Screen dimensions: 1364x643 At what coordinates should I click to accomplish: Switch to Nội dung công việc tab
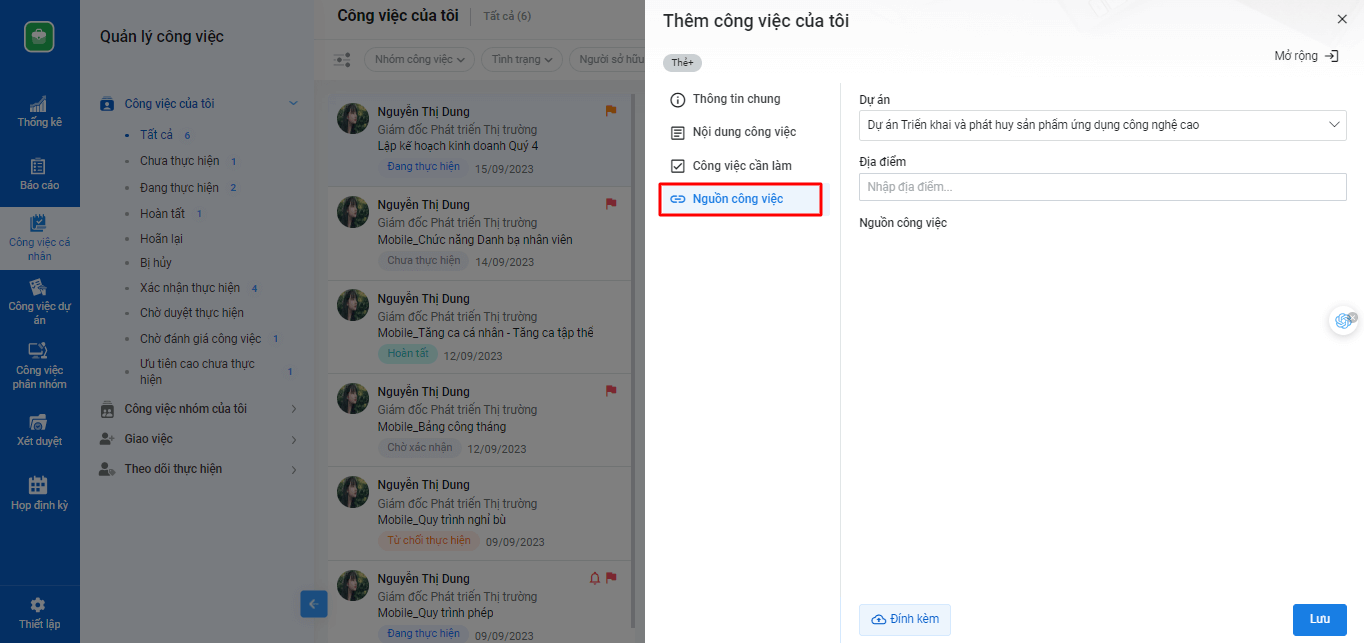tap(744, 132)
